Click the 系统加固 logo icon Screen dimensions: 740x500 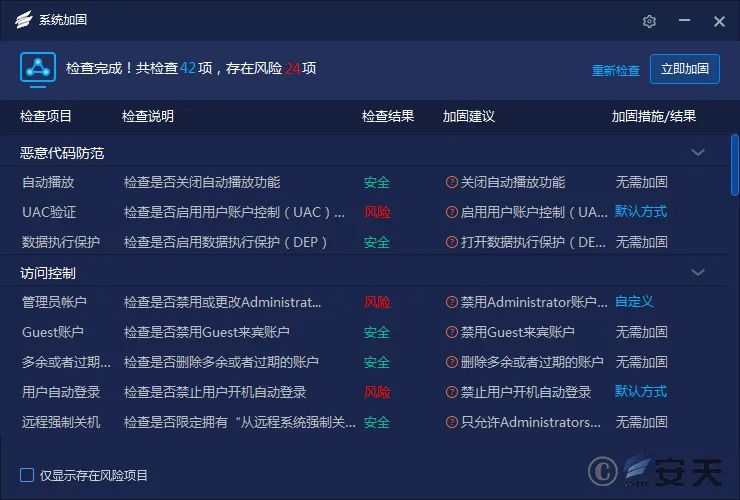click(x=24, y=19)
